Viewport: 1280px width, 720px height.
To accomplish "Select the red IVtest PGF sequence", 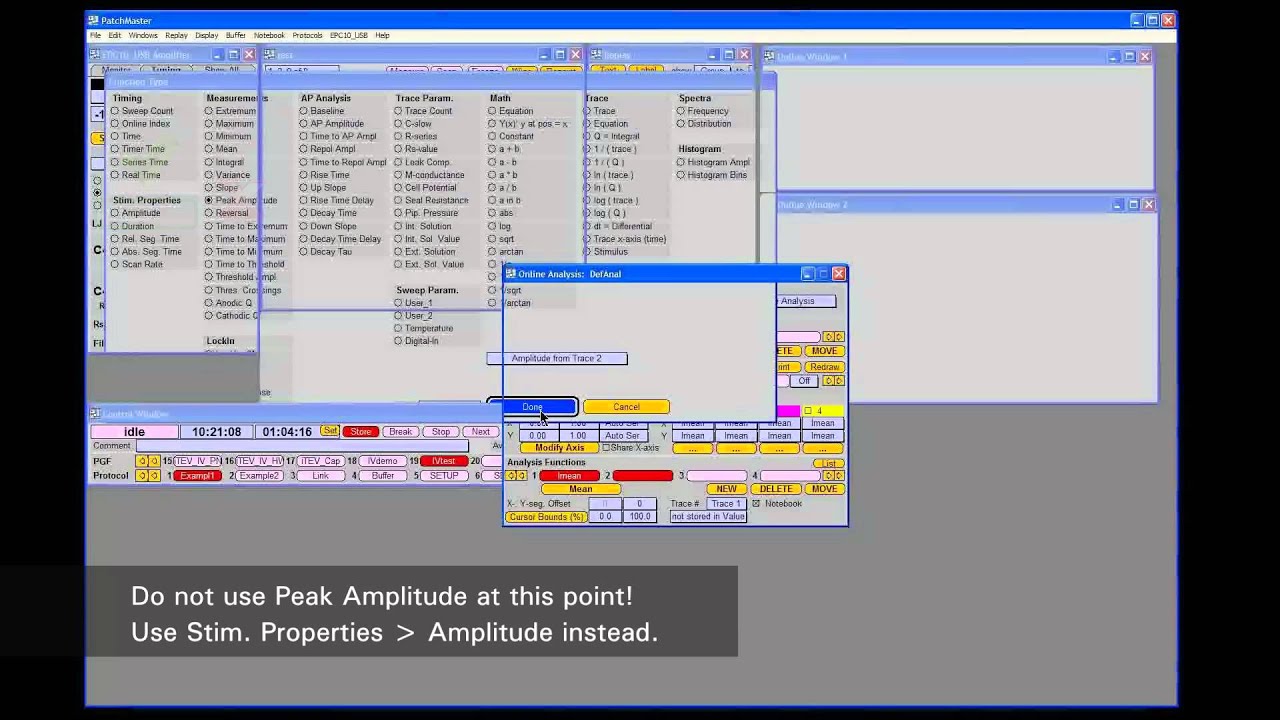I will pyautogui.click(x=443, y=461).
